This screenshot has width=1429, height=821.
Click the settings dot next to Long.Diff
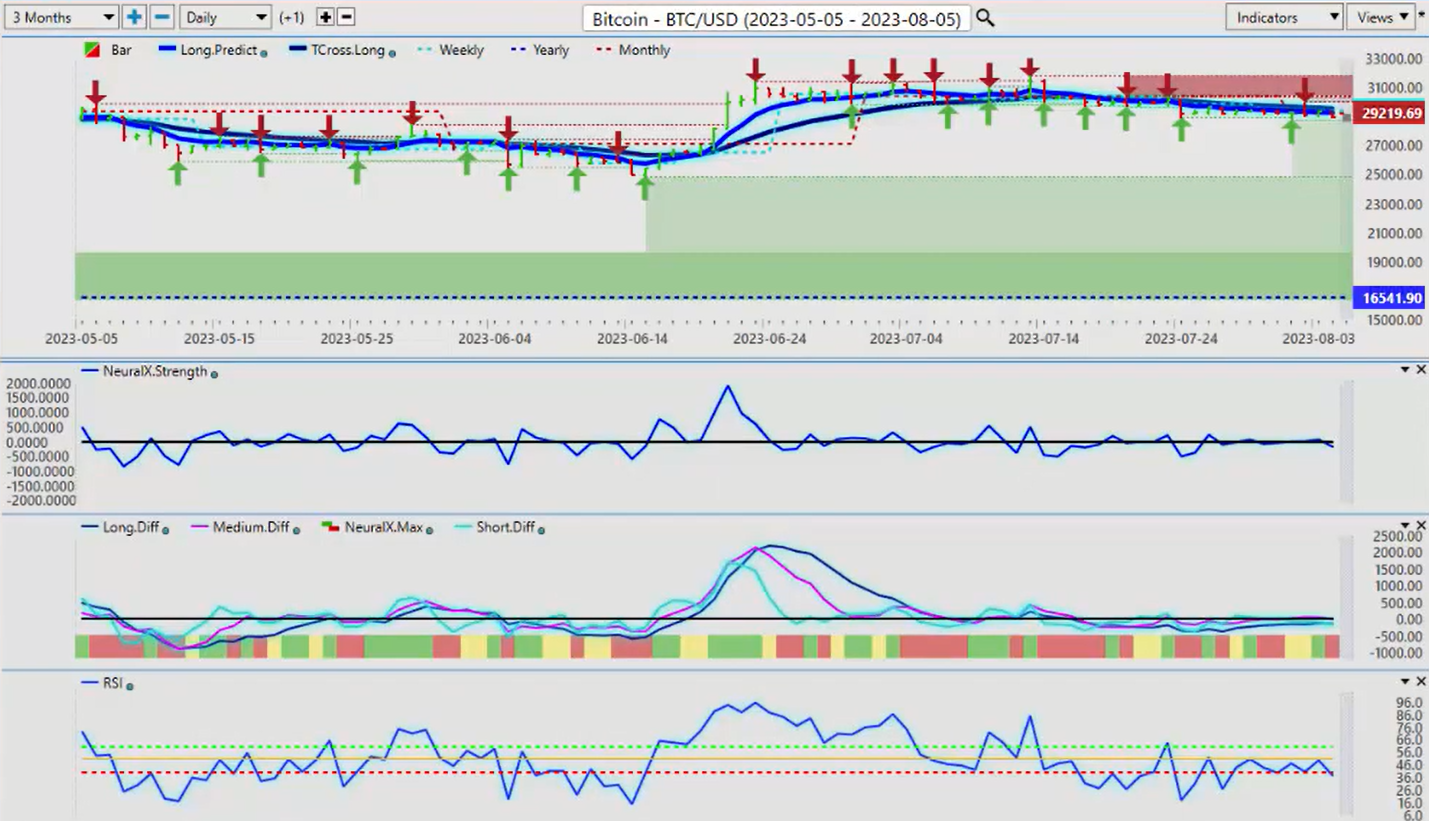[x=166, y=529]
